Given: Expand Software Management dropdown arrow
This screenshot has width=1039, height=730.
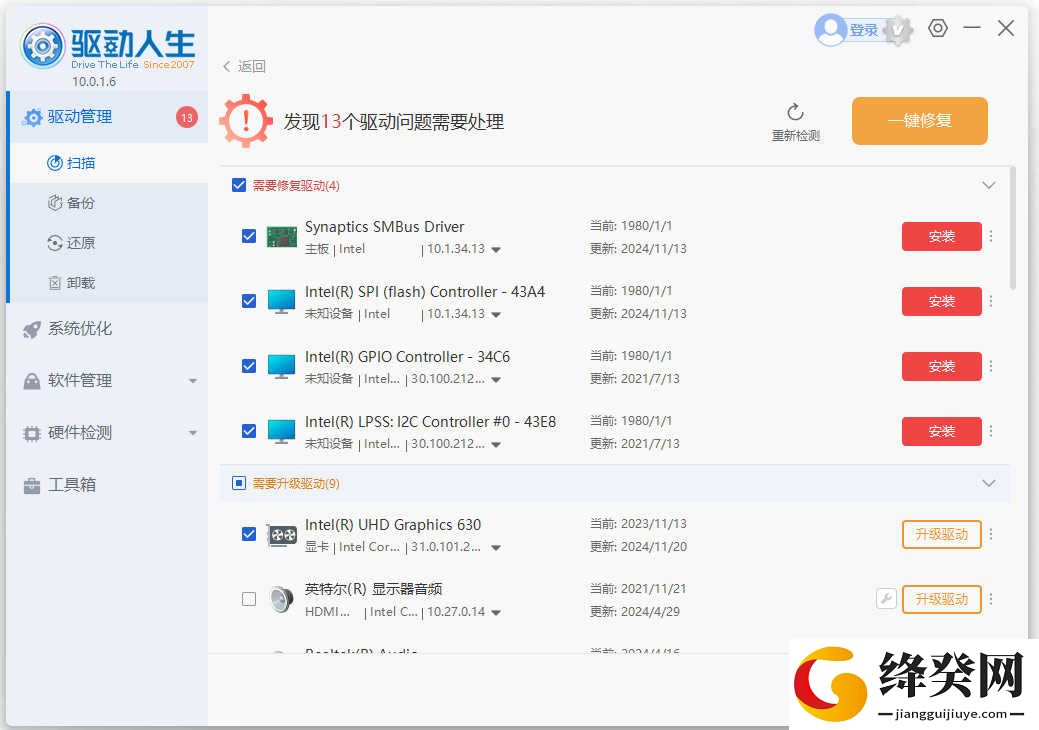Looking at the screenshot, I should tap(193, 381).
